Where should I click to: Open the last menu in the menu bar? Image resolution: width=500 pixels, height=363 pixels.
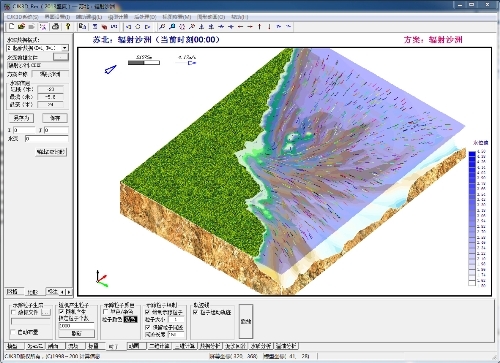239,17
